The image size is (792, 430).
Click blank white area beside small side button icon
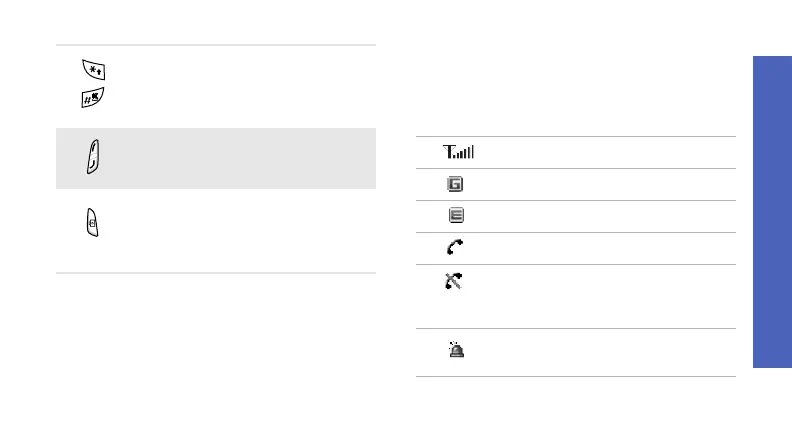click(x=240, y=230)
